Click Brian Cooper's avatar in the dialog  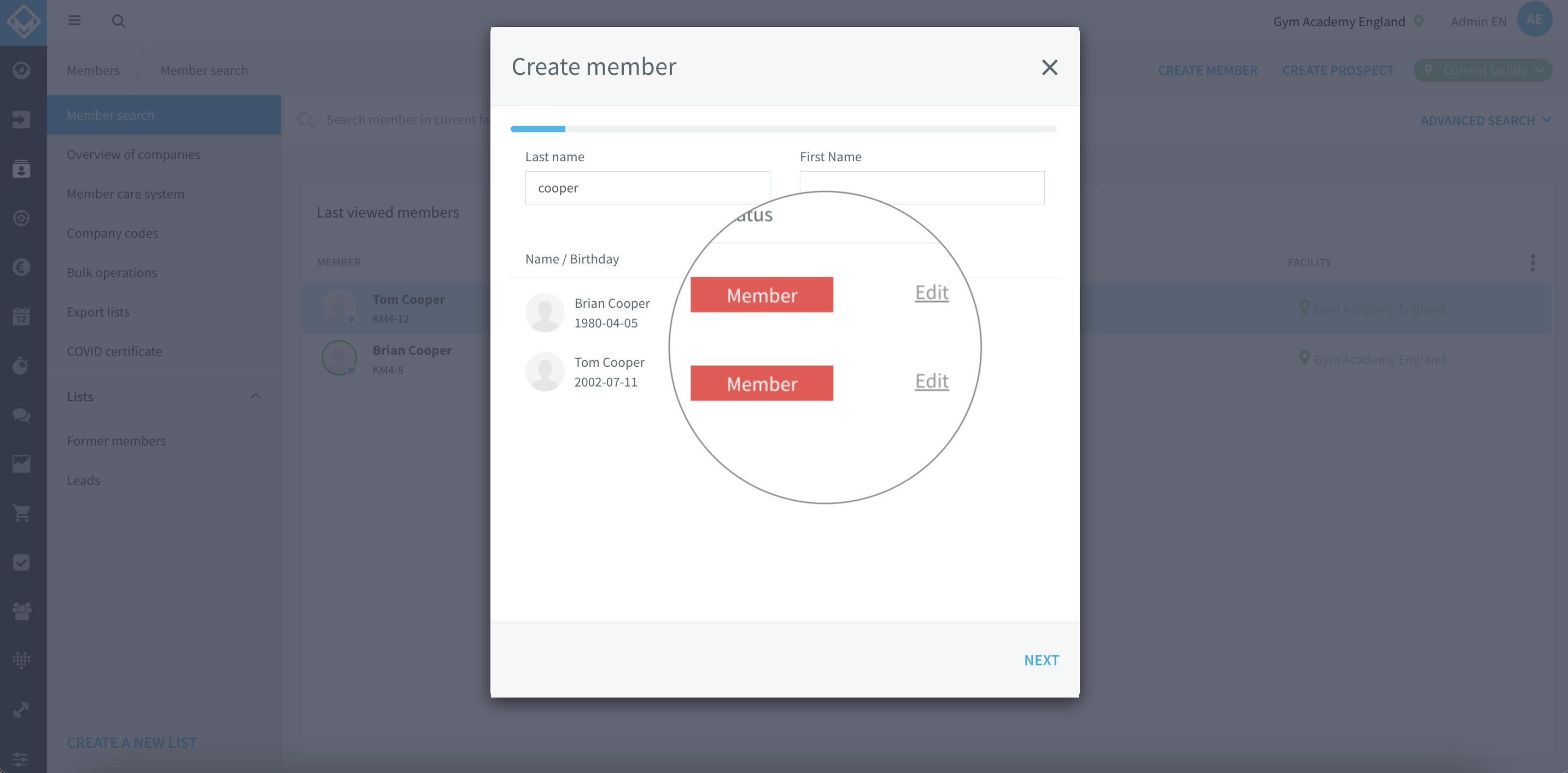coord(545,313)
